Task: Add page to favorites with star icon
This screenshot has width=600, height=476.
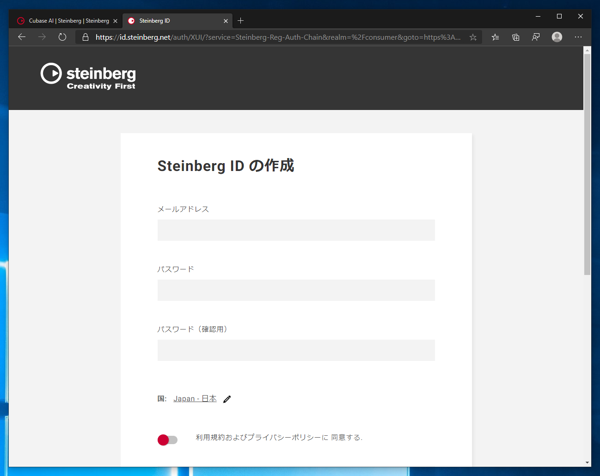Action: (x=473, y=37)
